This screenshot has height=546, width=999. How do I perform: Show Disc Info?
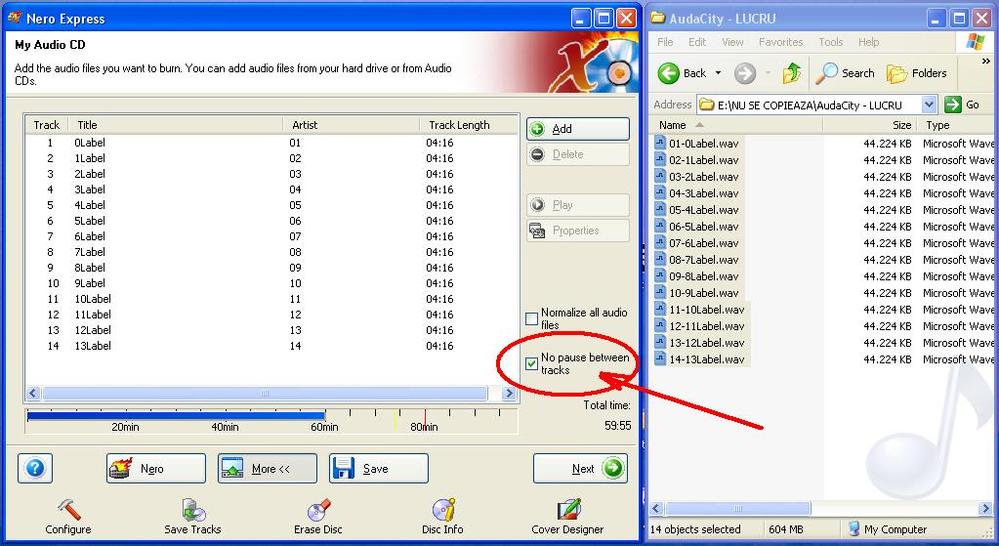[442, 516]
